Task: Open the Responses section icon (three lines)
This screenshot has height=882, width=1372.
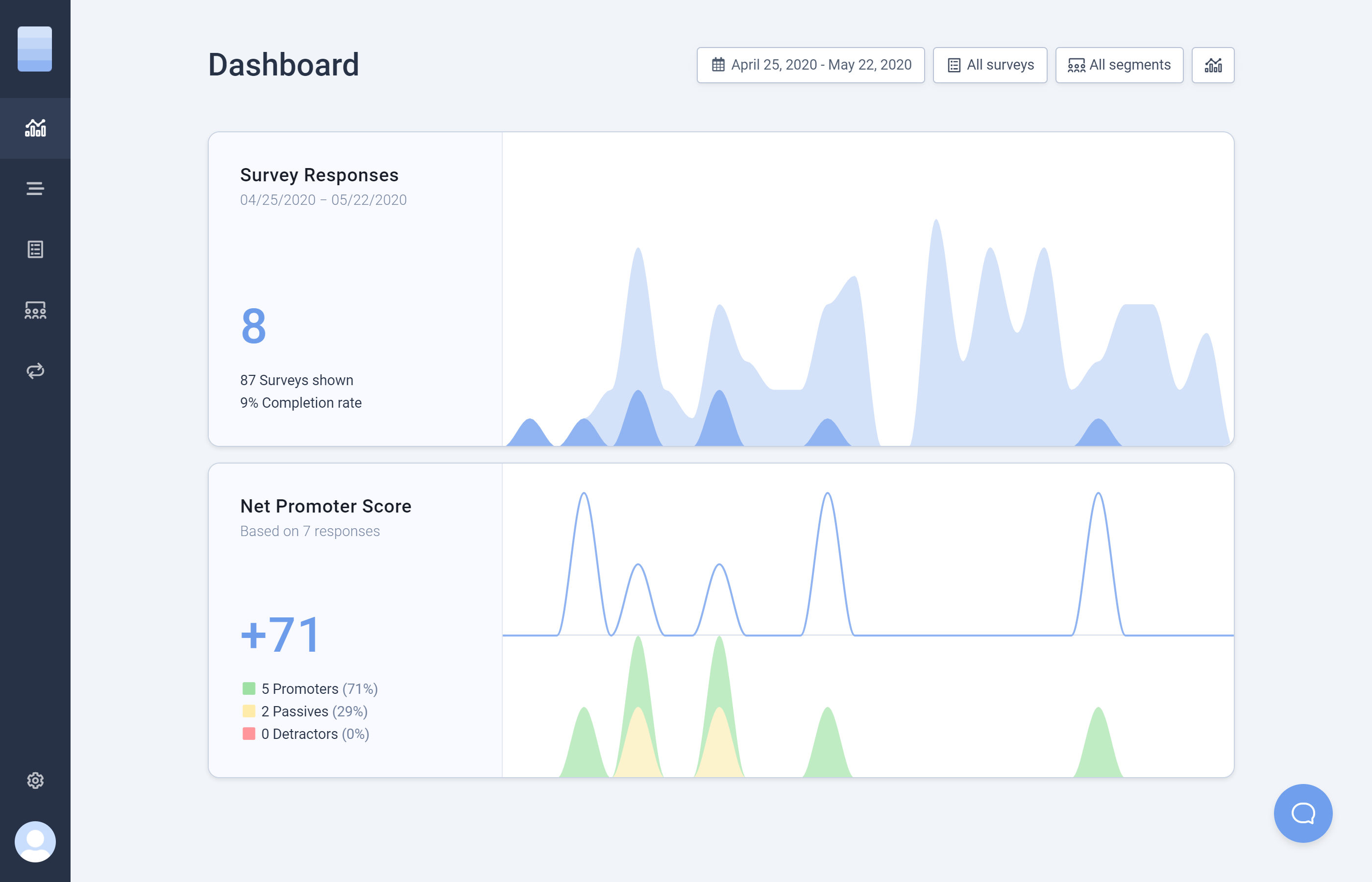Action: pos(35,189)
